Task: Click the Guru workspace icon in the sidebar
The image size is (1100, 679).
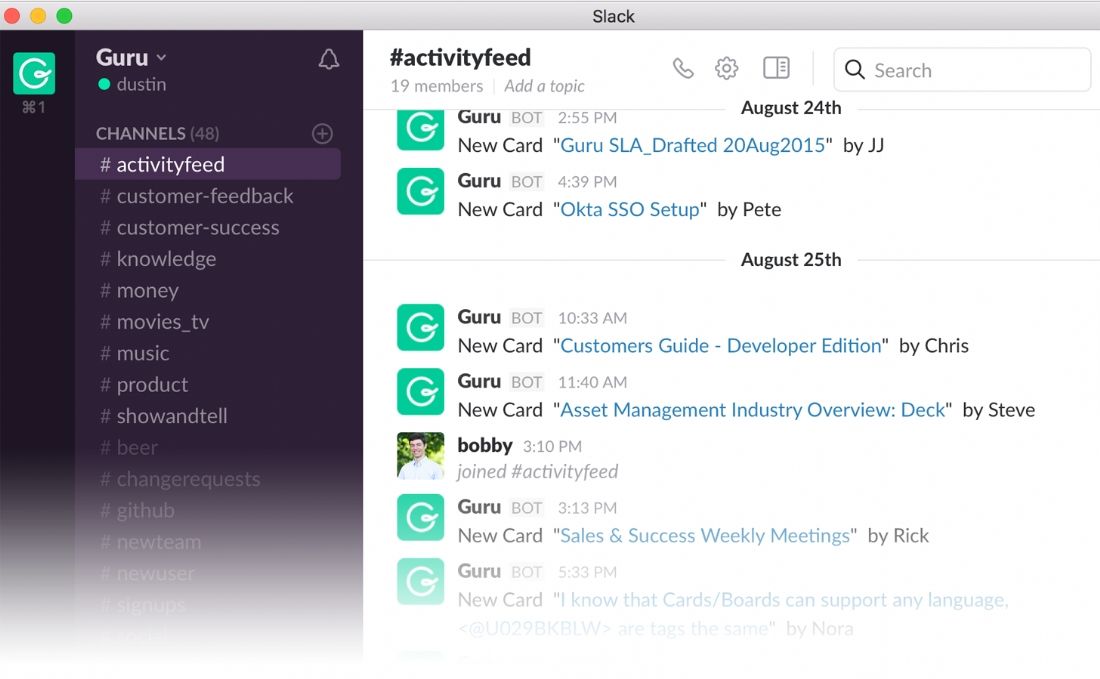Action: [x=34, y=73]
